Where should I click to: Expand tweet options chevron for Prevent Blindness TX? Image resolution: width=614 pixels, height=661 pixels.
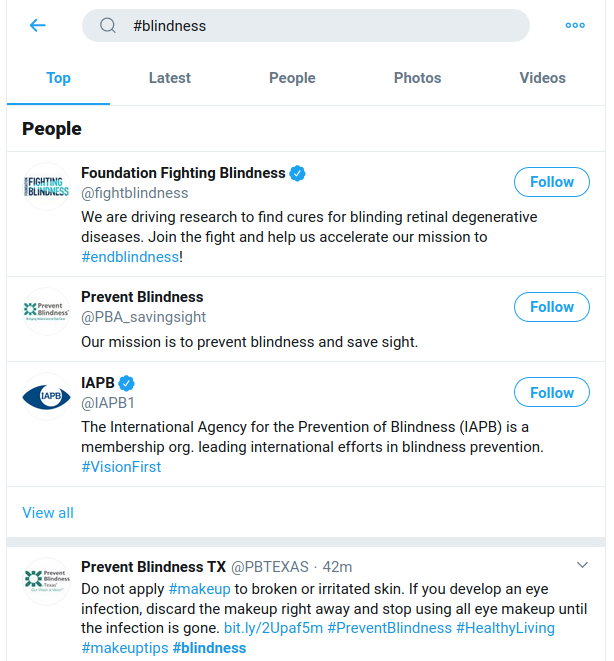(x=582, y=565)
